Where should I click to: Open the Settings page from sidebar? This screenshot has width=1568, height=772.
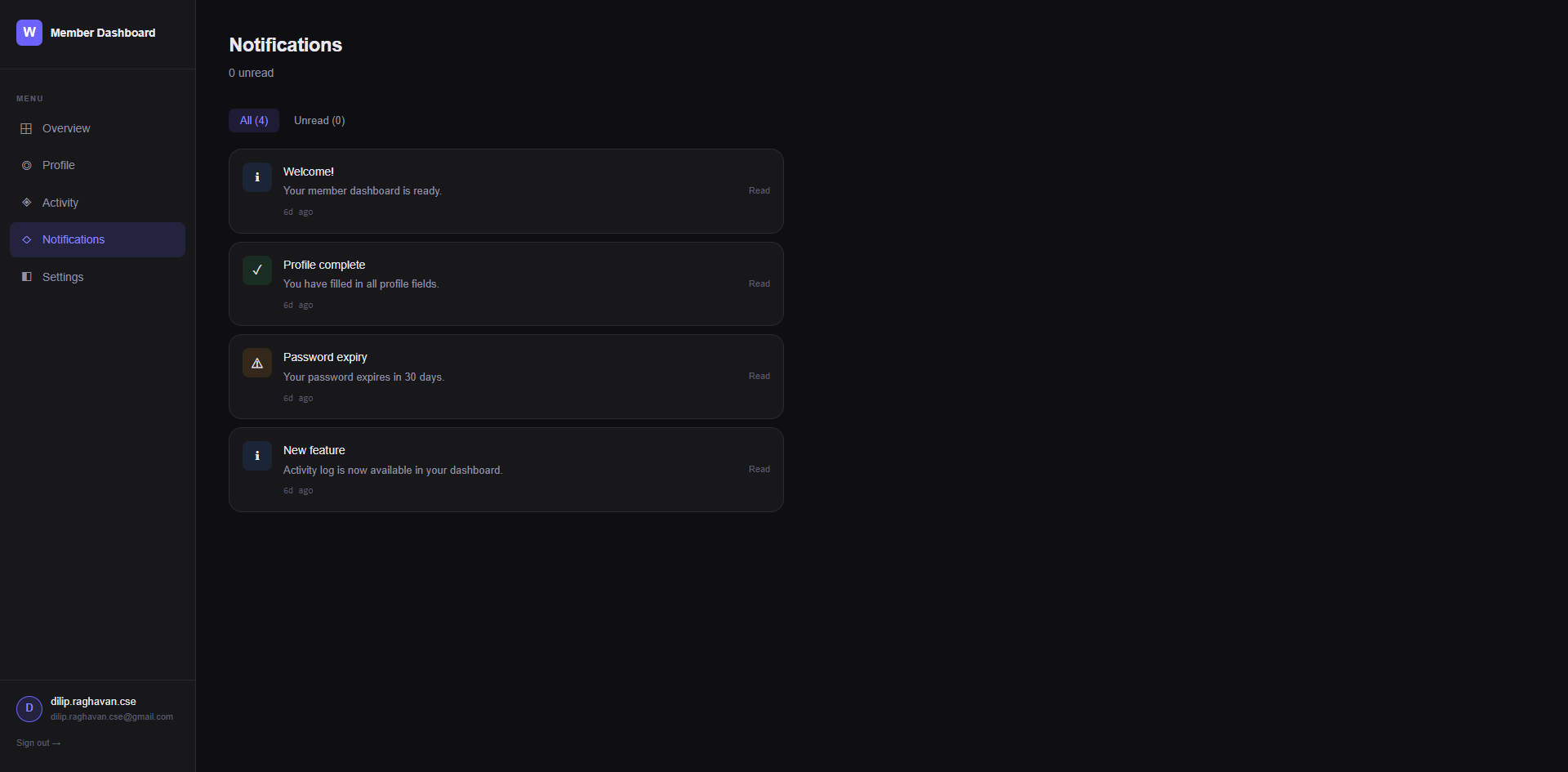click(63, 277)
